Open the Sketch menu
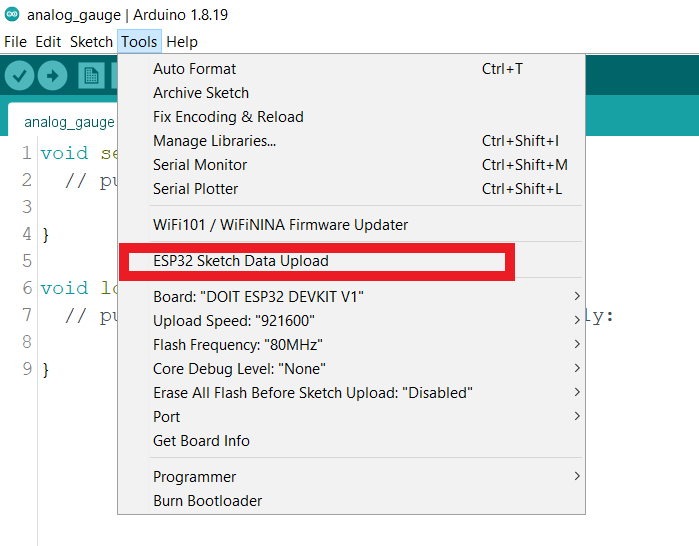The height and width of the screenshot is (546, 699). coord(91,42)
